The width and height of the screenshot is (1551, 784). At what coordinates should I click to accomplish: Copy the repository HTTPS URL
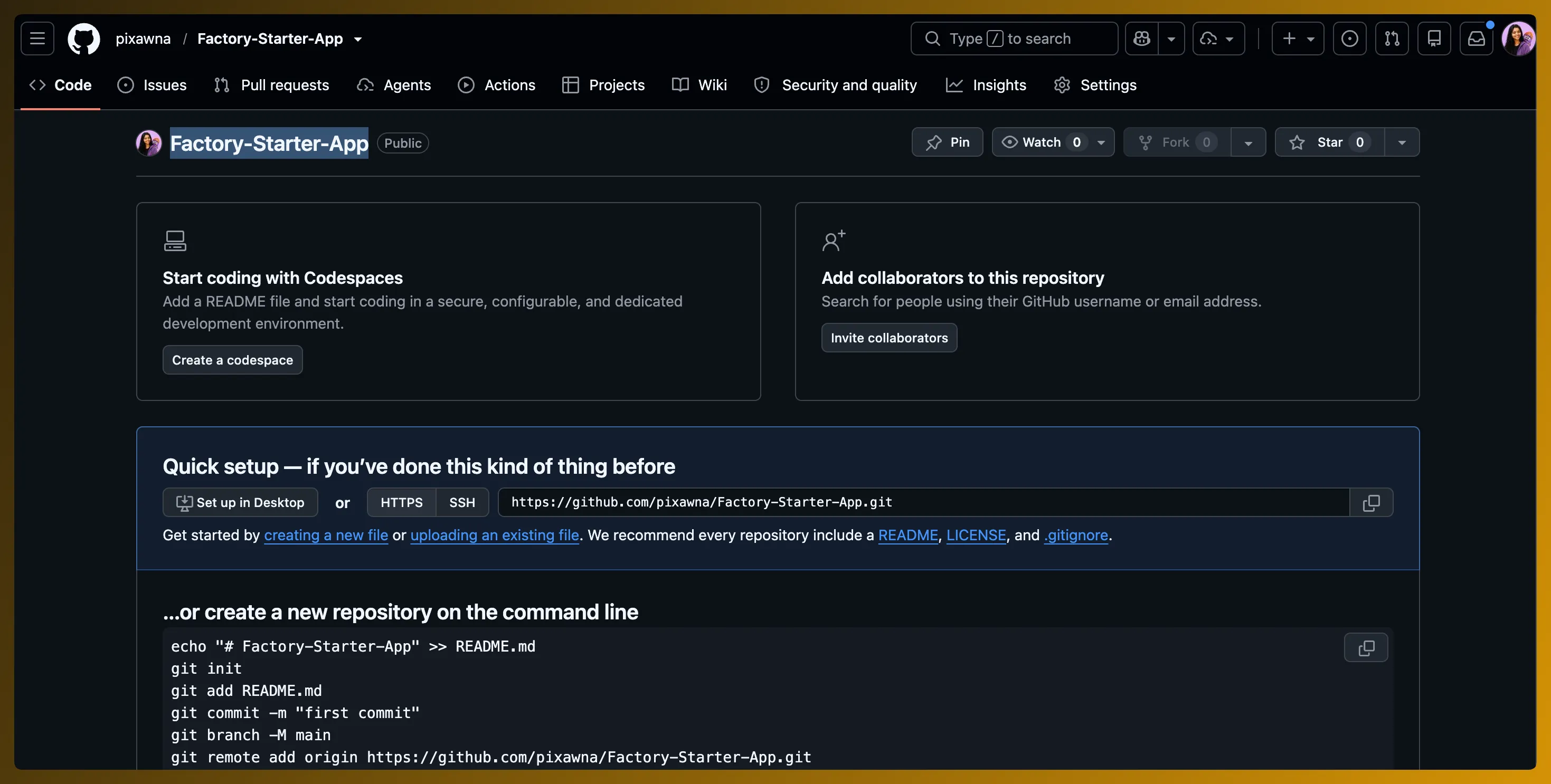click(1371, 502)
